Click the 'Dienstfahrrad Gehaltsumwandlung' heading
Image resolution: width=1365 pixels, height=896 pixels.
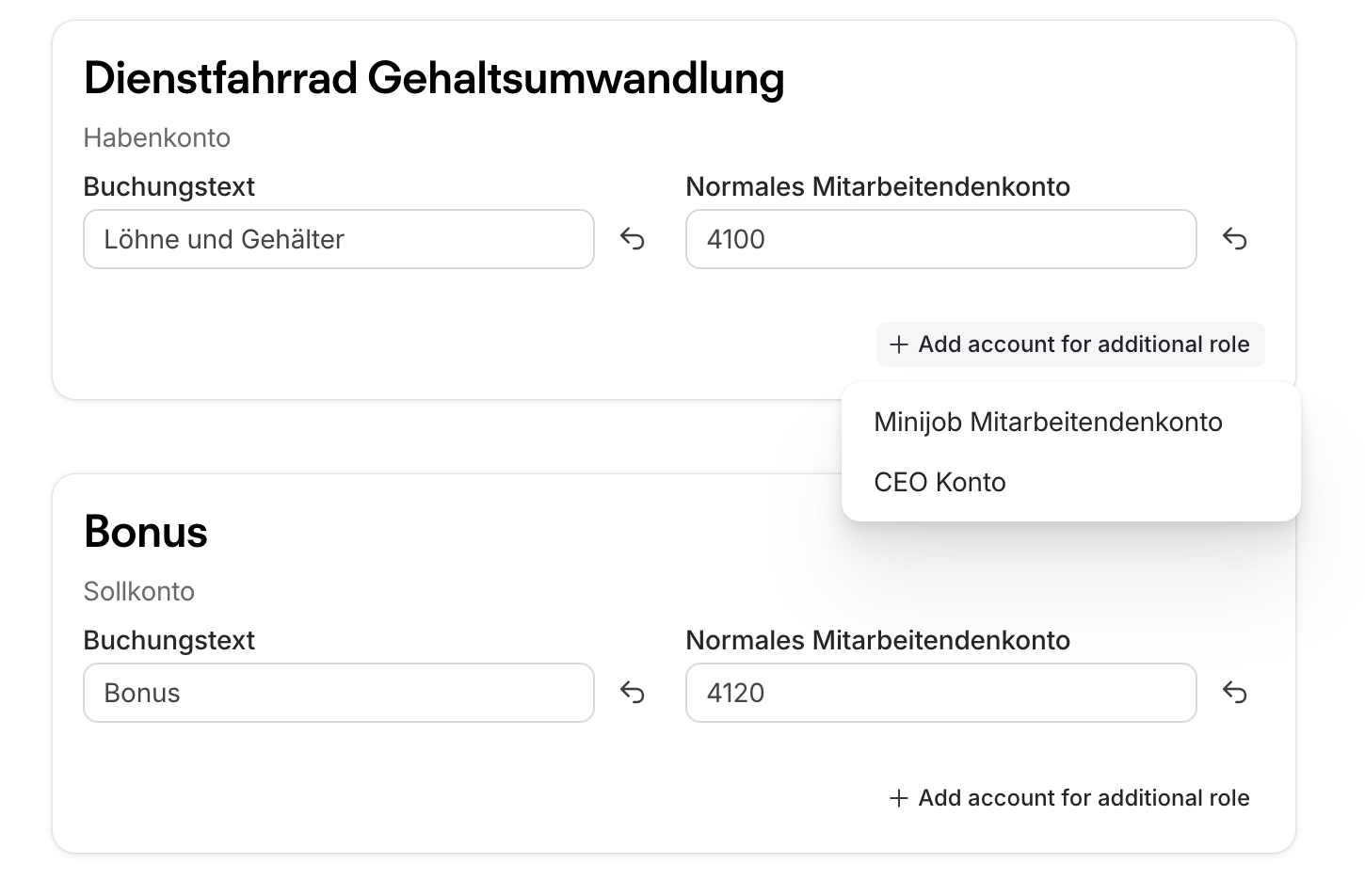(x=434, y=78)
